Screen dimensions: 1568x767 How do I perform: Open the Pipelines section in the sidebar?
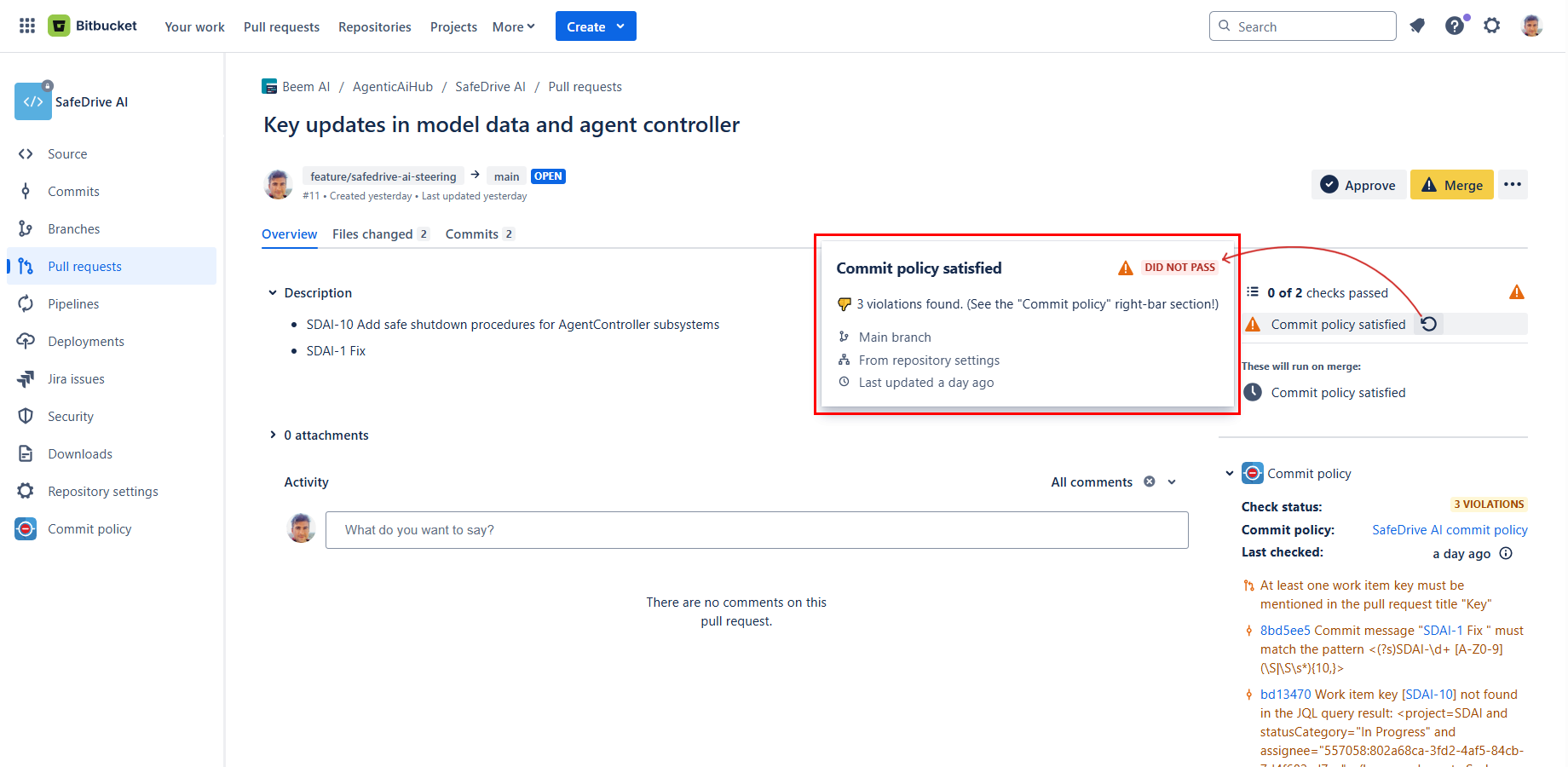(x=73, y=303)
